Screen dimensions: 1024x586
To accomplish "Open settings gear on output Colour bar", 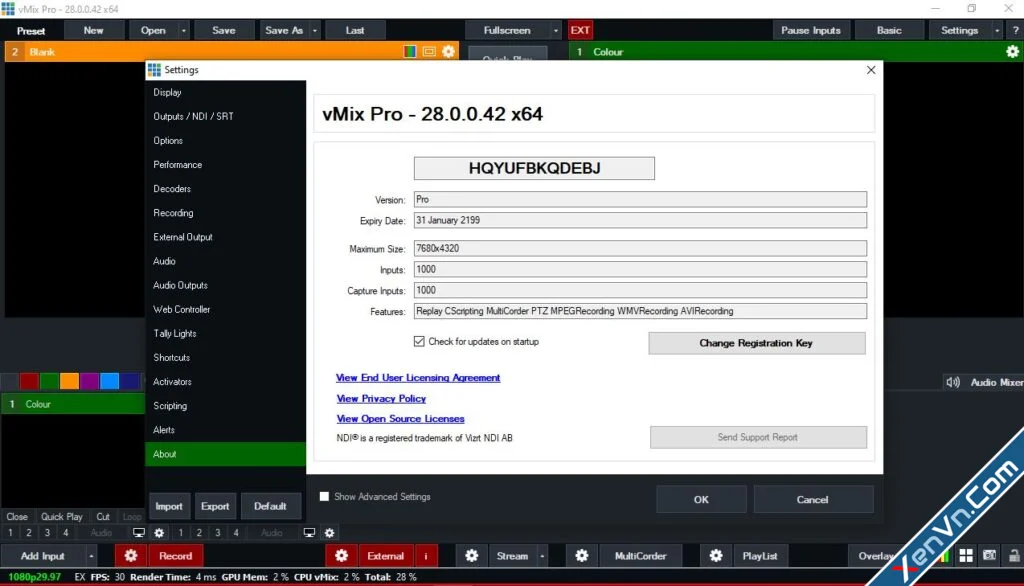I will [x=1012, y=52].
